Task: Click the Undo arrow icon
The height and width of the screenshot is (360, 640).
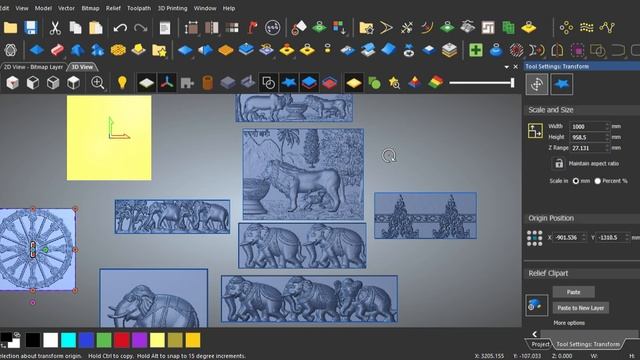Action: [x=120, y=28]
